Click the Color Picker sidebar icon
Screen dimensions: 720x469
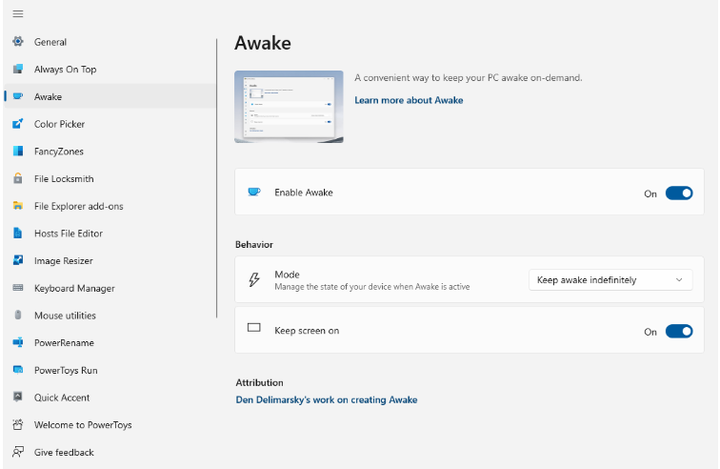click(x=18, y=124)
